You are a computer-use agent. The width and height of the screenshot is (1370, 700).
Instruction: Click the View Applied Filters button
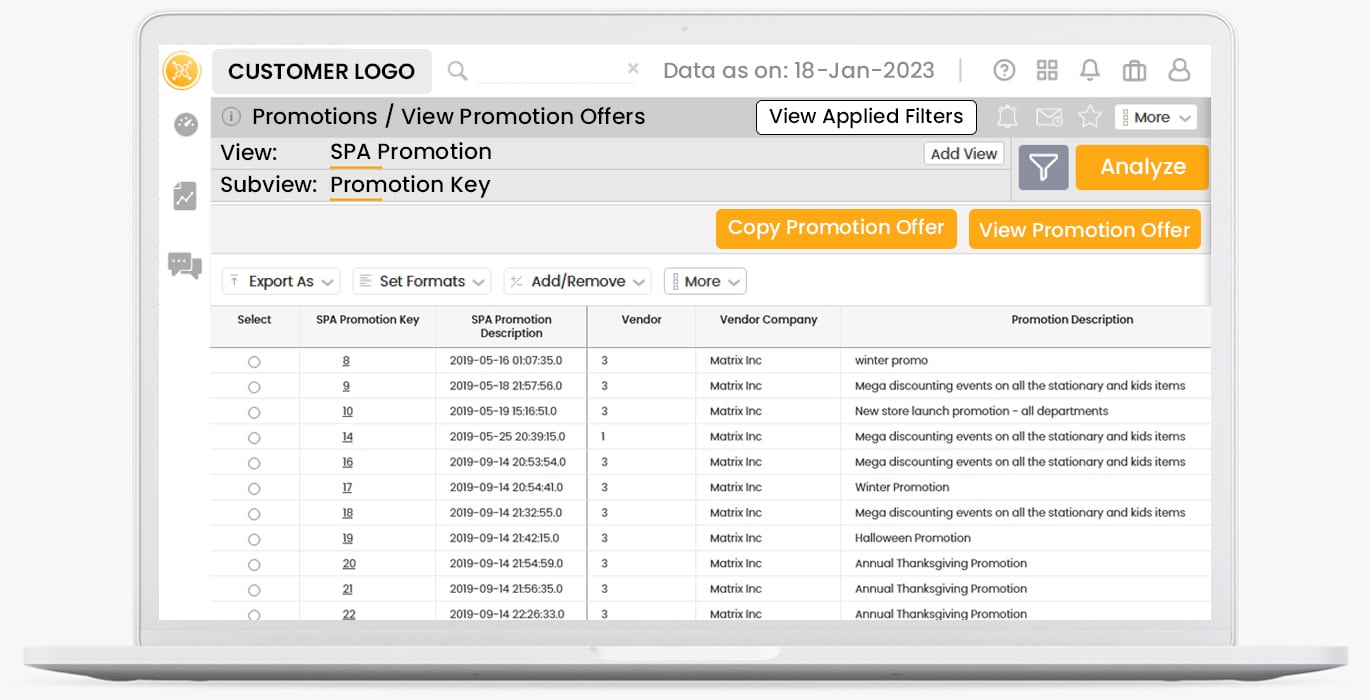(x=866, y=117)
